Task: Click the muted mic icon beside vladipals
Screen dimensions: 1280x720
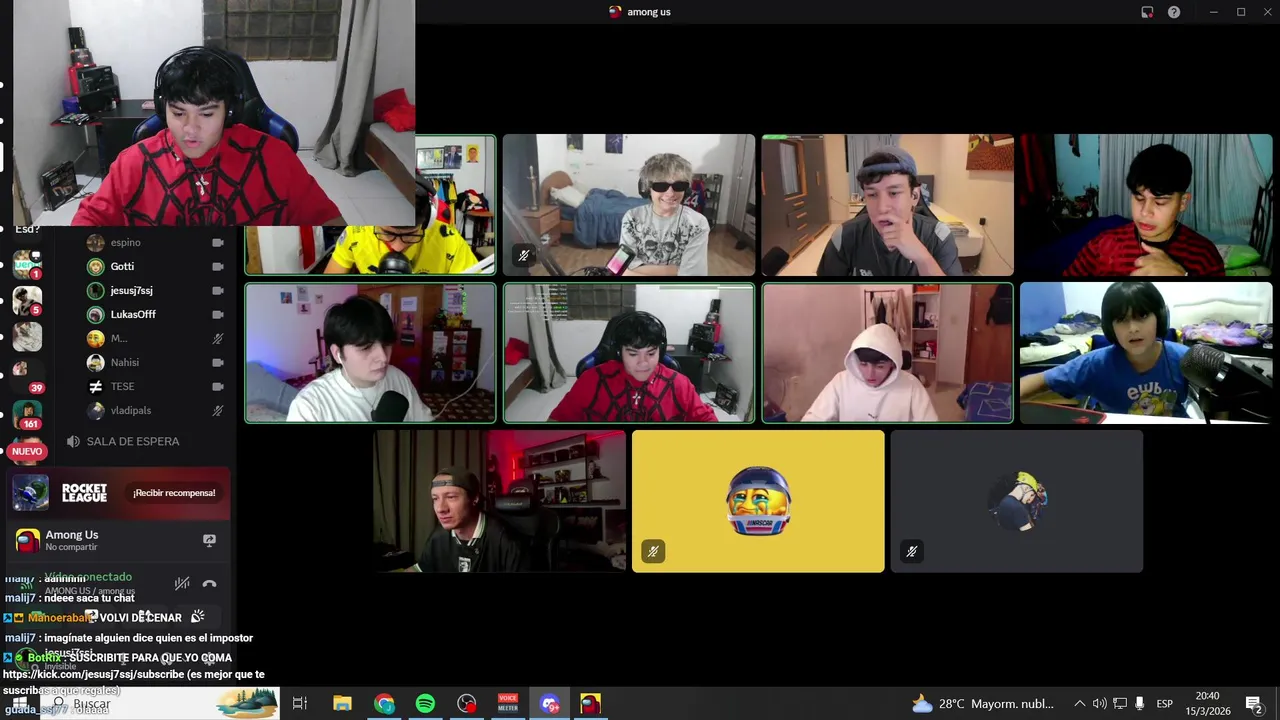Action: click(x=217, y=410)
